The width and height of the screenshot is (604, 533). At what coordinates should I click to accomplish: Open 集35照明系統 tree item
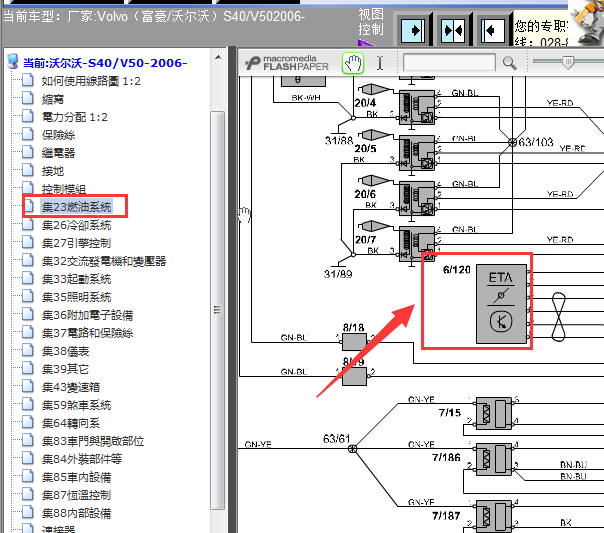76,297
